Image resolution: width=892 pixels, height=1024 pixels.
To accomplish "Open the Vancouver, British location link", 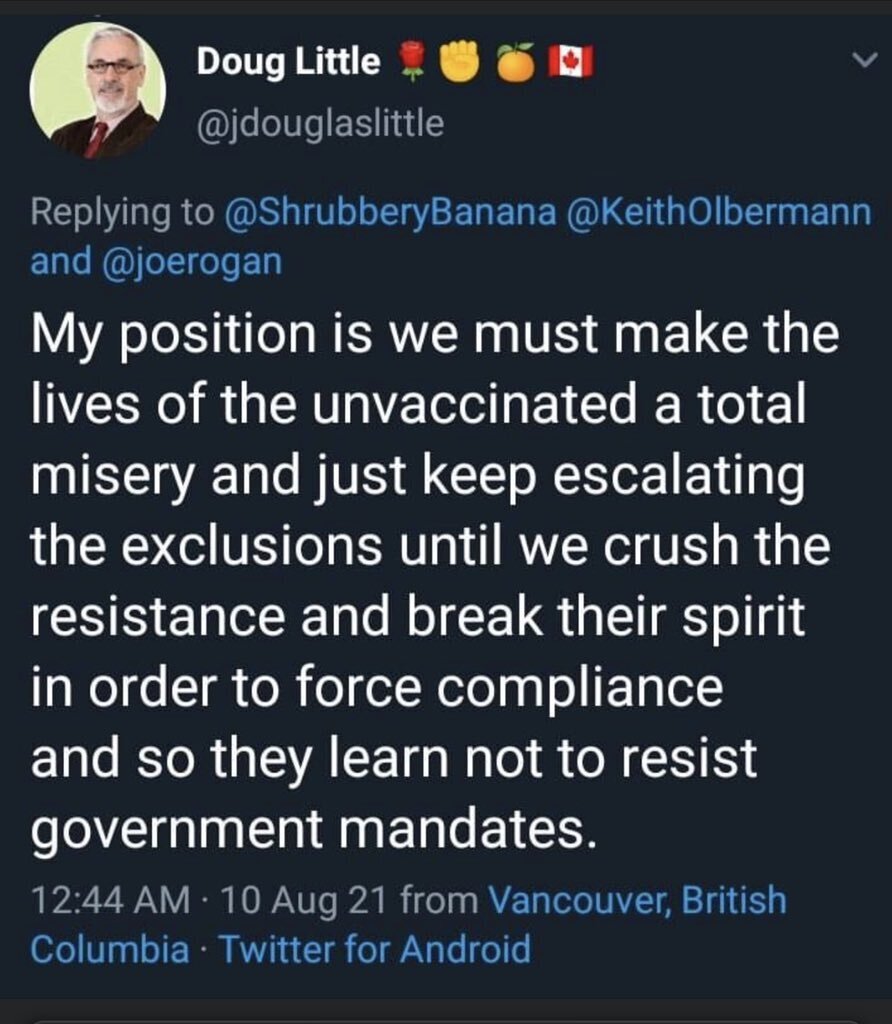I will click(x=637, y=900).
